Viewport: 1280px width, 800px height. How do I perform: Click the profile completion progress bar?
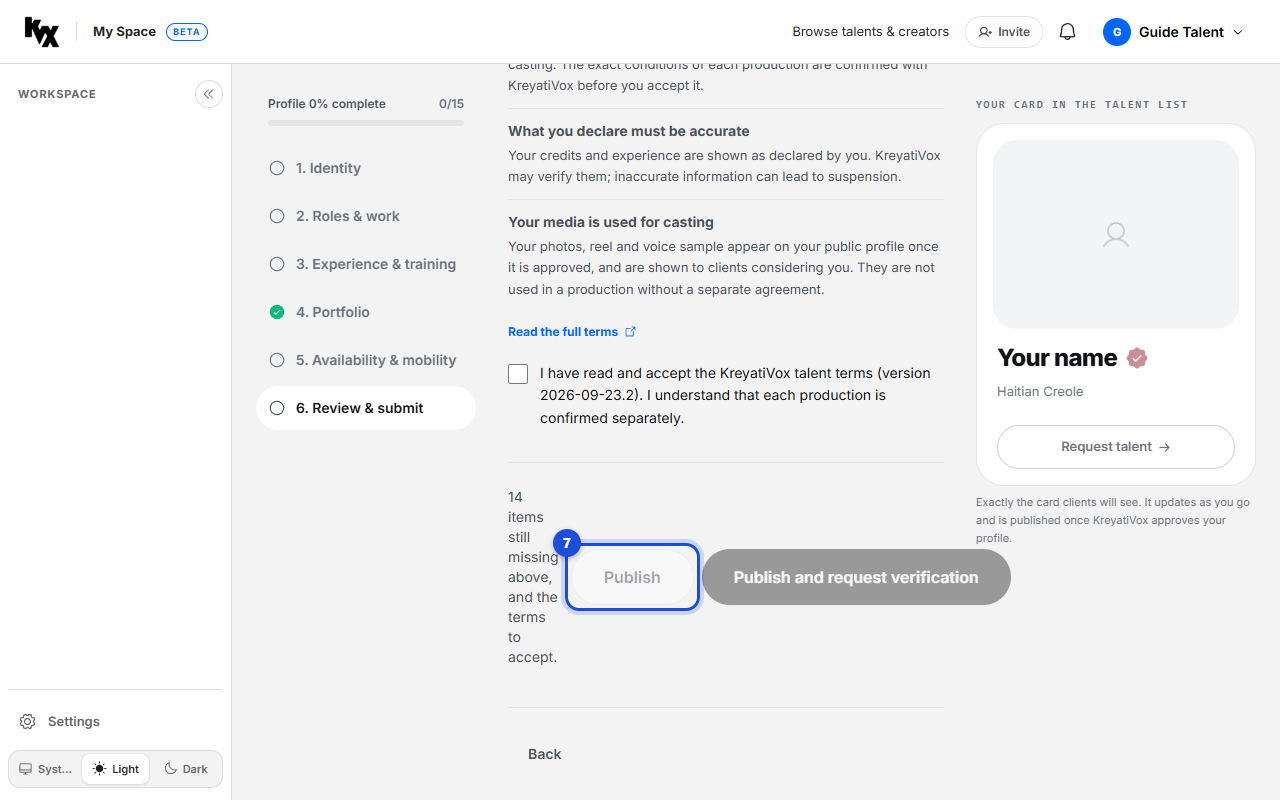click(x=366, y=123)
